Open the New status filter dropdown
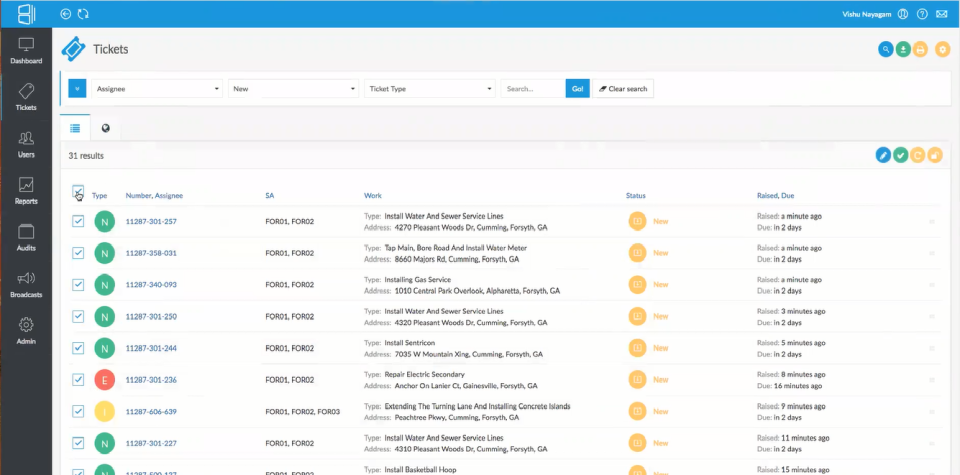This screenshot has height=475, width=960. [x=293, y=89]
